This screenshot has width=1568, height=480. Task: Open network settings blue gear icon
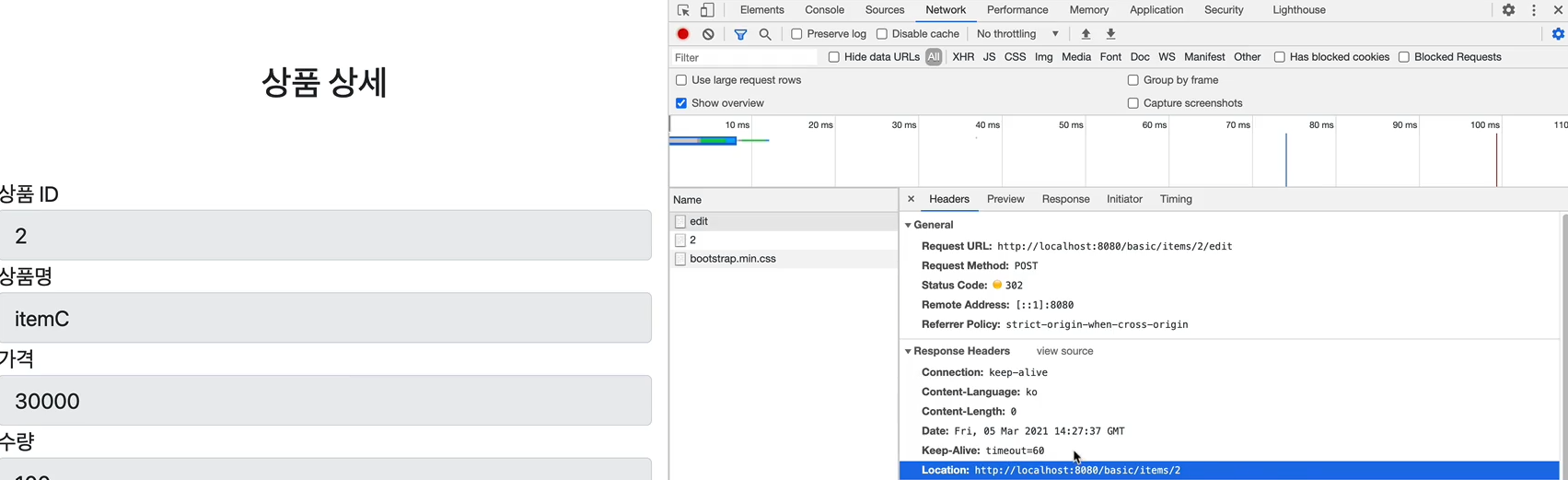click(1558, 34)
